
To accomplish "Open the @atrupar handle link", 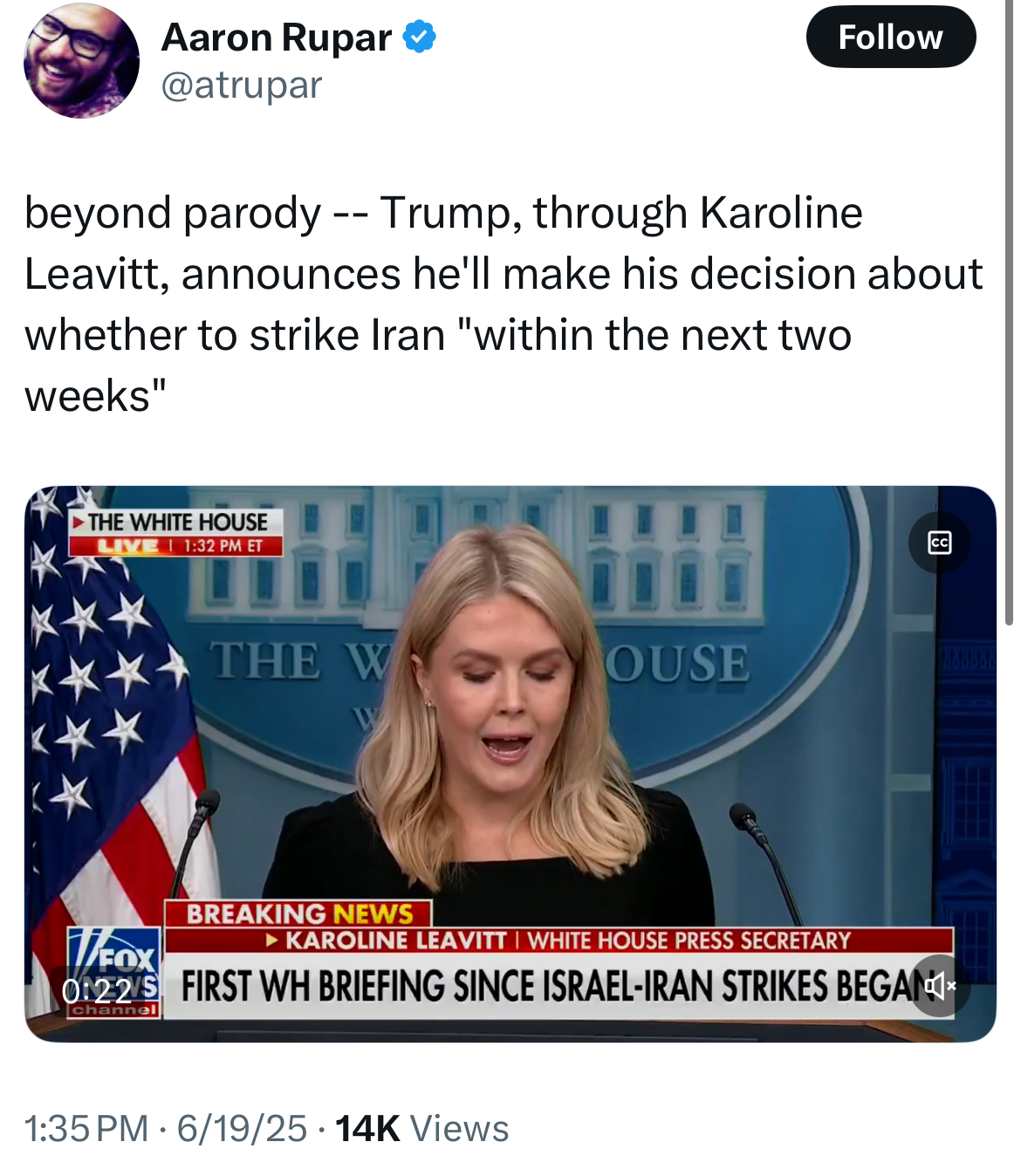I will [x=242, y=85].
